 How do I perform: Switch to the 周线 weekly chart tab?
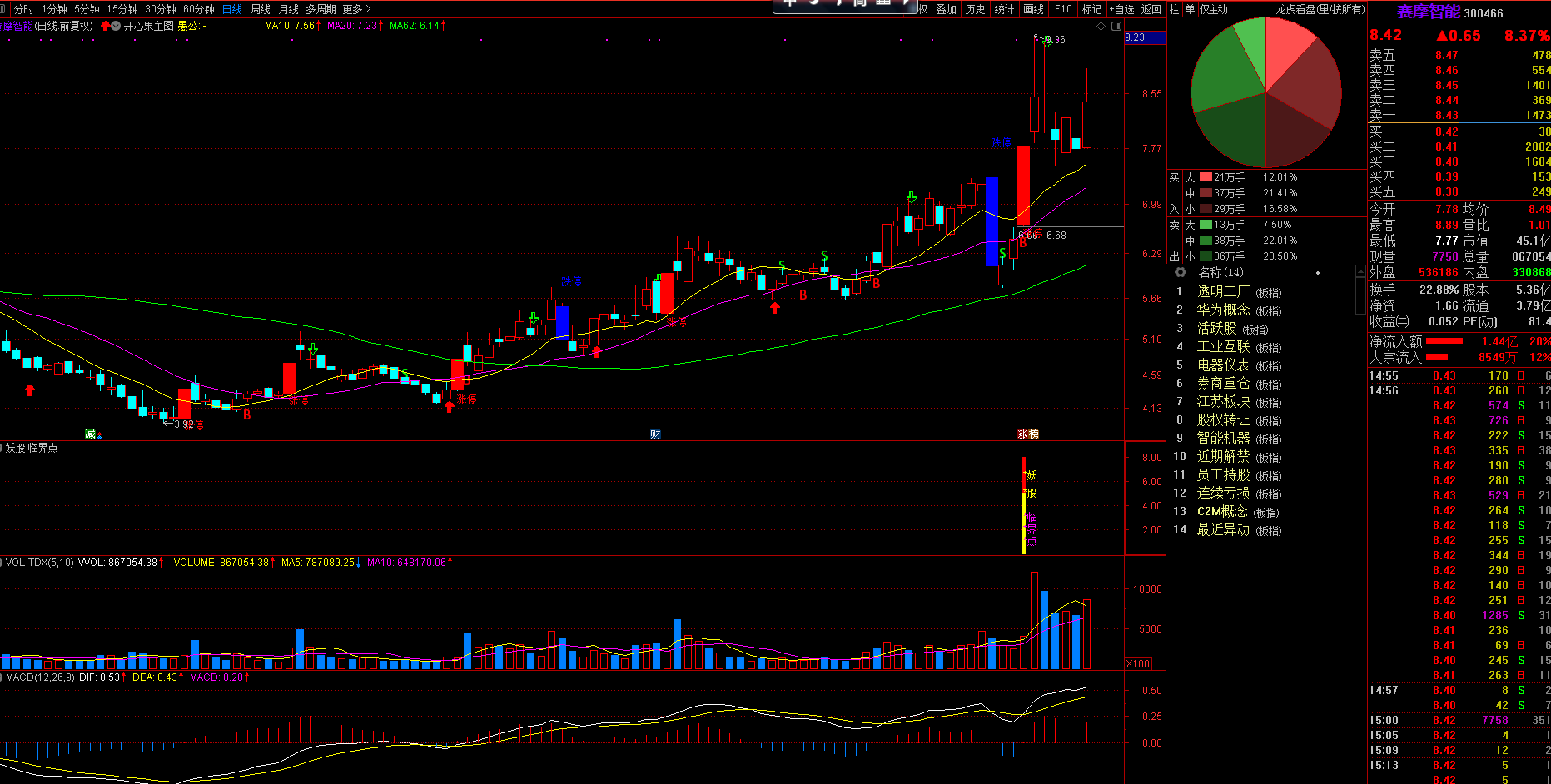pyautogui.click(x=261, y=9)
